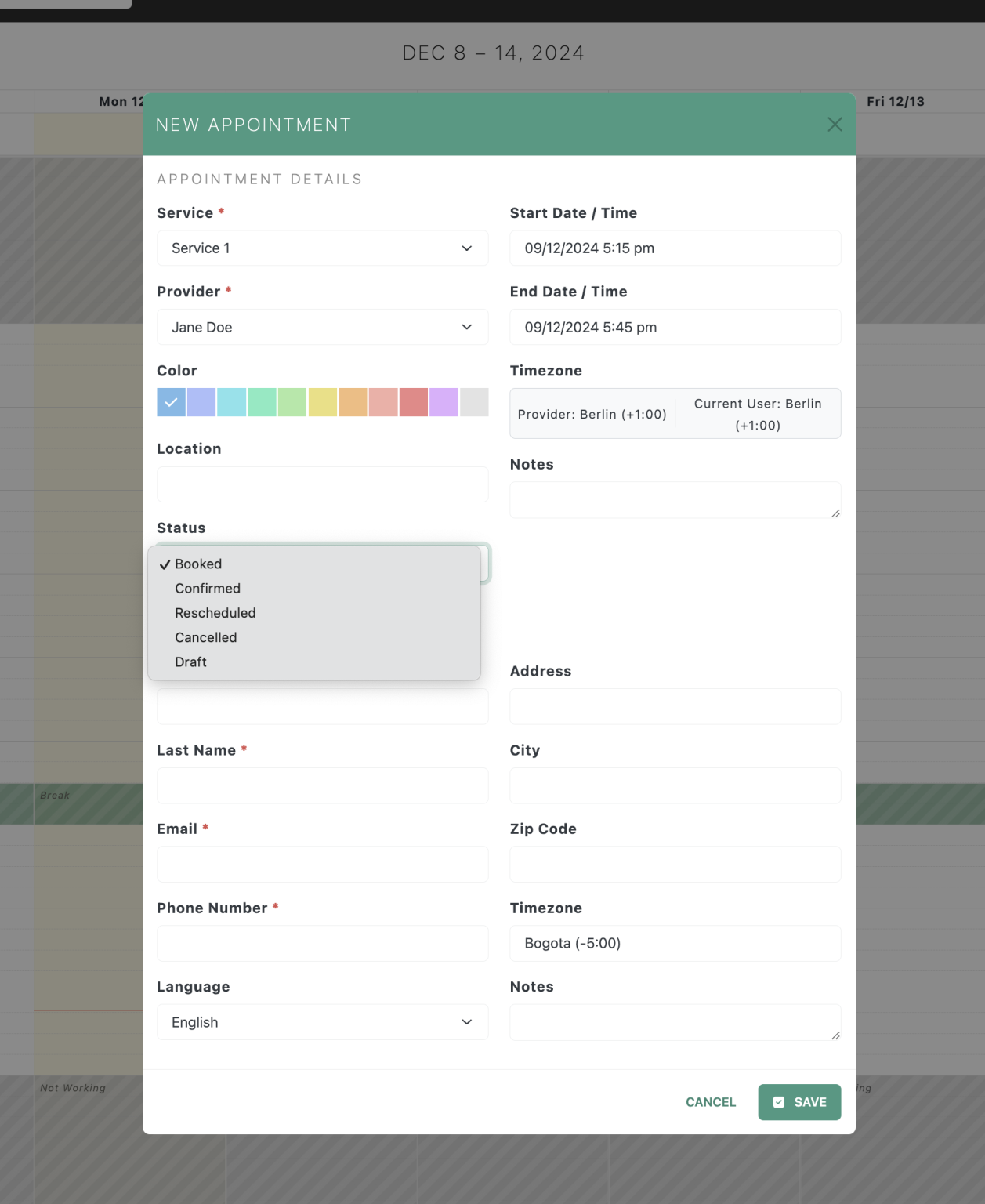Select the checked Booked status
Viewport: 985px width, 1204px height.
point(198,564)
